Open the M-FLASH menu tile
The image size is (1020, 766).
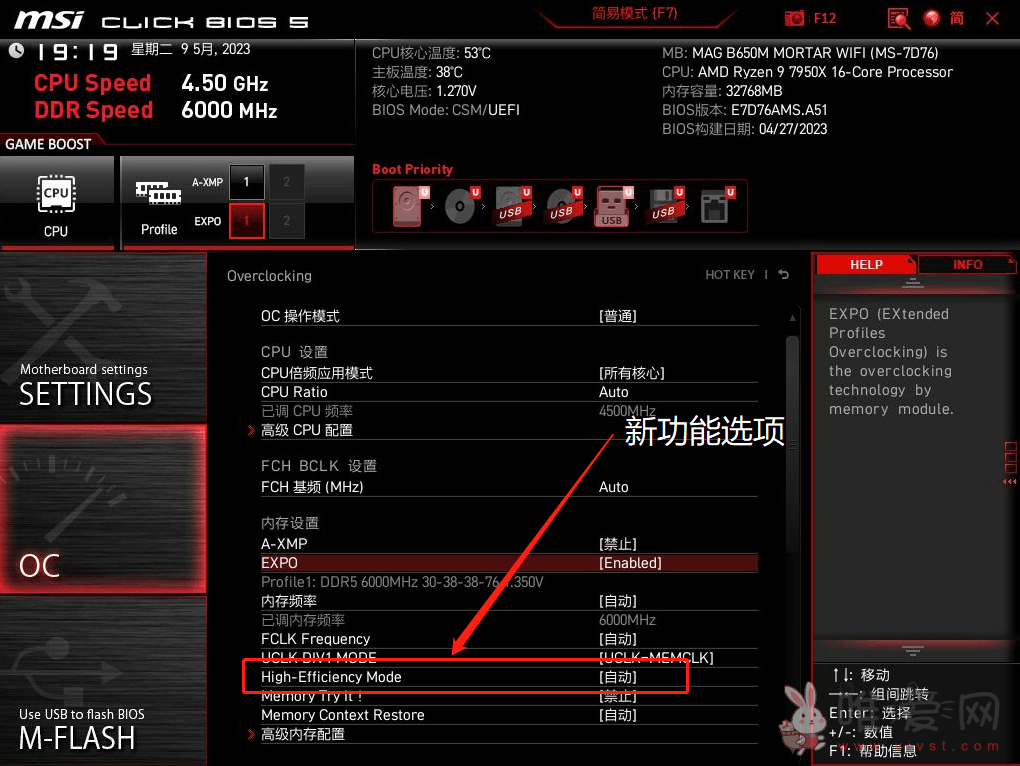coord(103,681)
